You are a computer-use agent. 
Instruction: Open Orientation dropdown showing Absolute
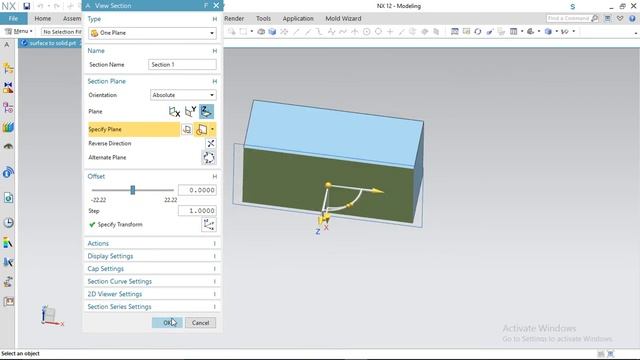pyautogui.click(x=183, y=95)
